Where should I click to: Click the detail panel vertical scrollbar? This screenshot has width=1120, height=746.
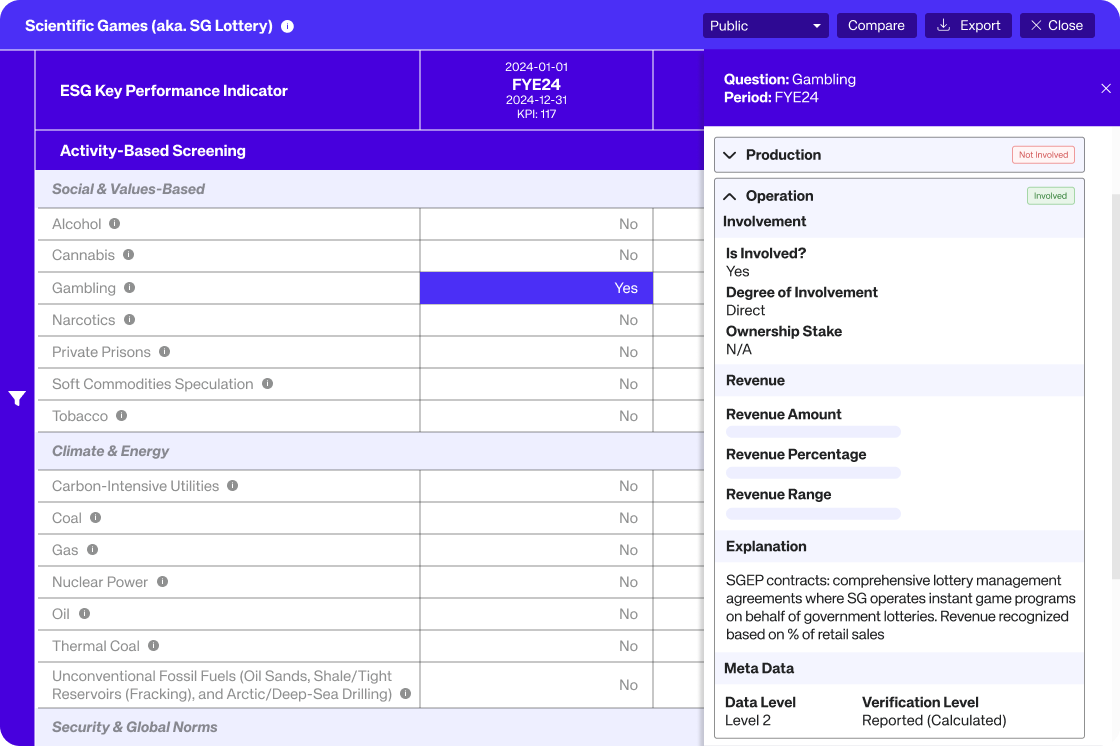point(1116,386)
